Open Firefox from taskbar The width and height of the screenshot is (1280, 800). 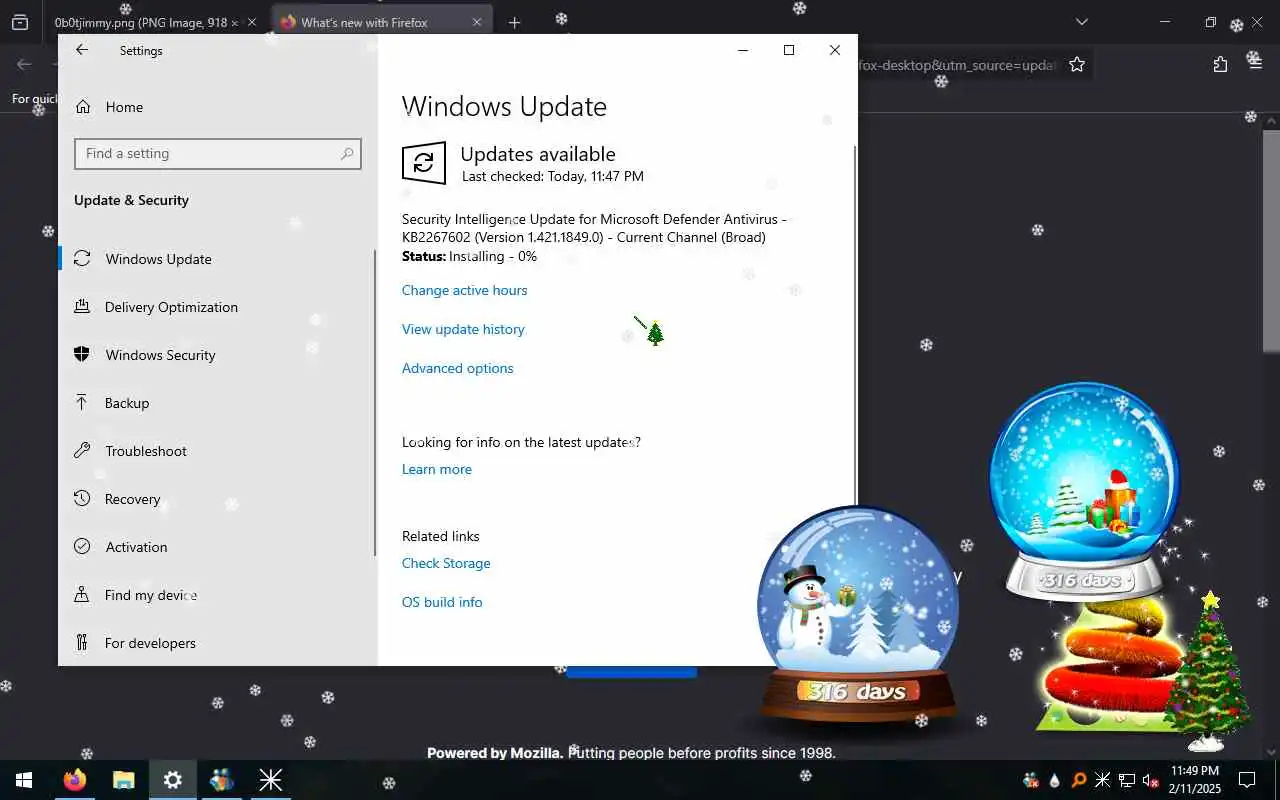[75, 780]
